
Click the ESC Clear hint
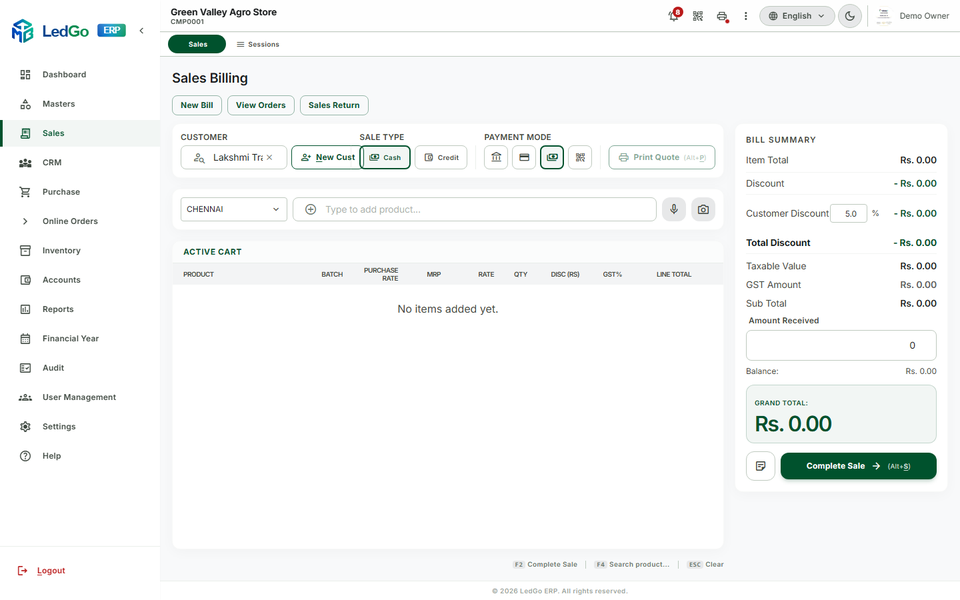point(705,564)
